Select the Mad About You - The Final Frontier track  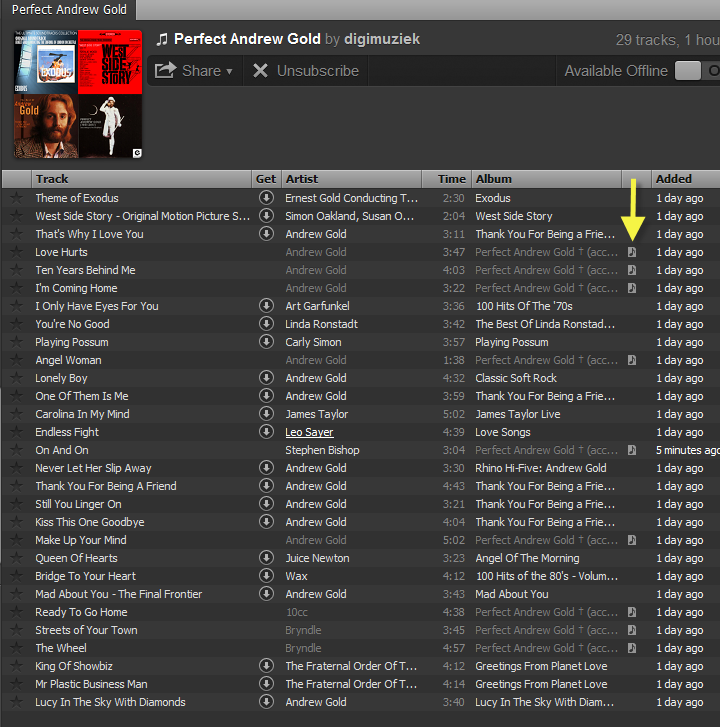coord(119,594)
